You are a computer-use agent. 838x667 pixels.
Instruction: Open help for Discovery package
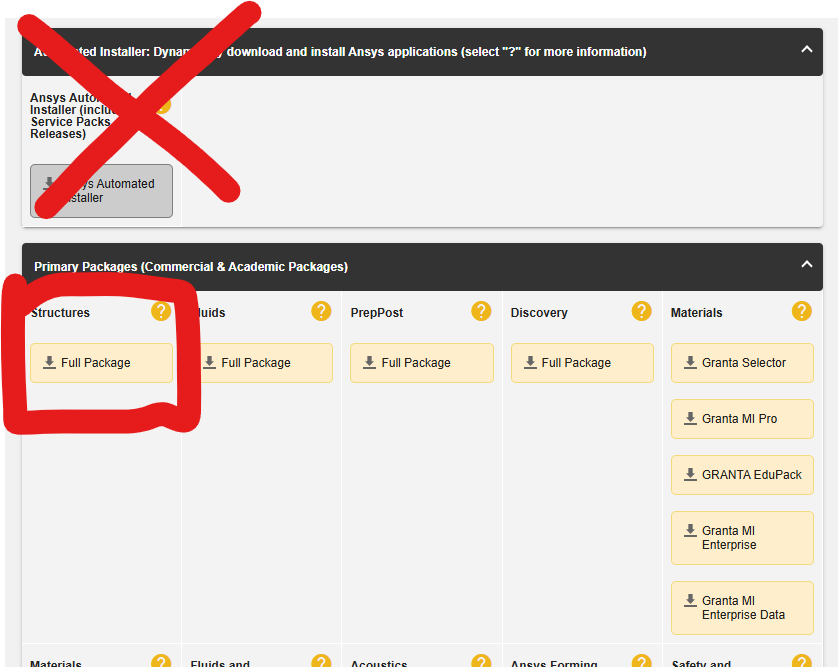[641, 311]
